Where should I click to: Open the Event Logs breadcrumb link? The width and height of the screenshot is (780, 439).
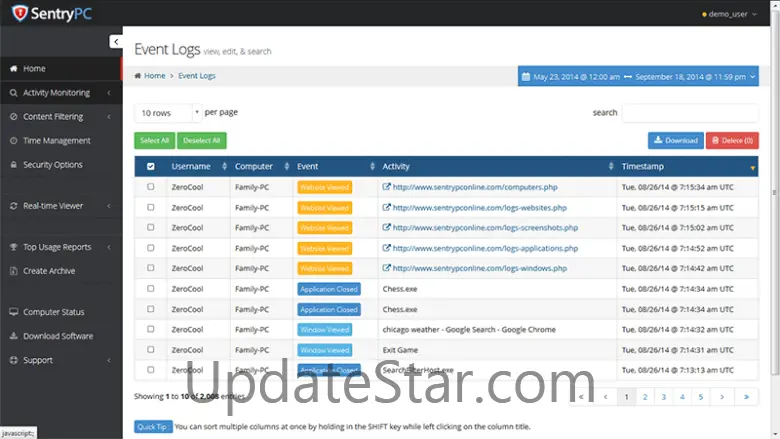pyautogui.click(x=197, y=76)
